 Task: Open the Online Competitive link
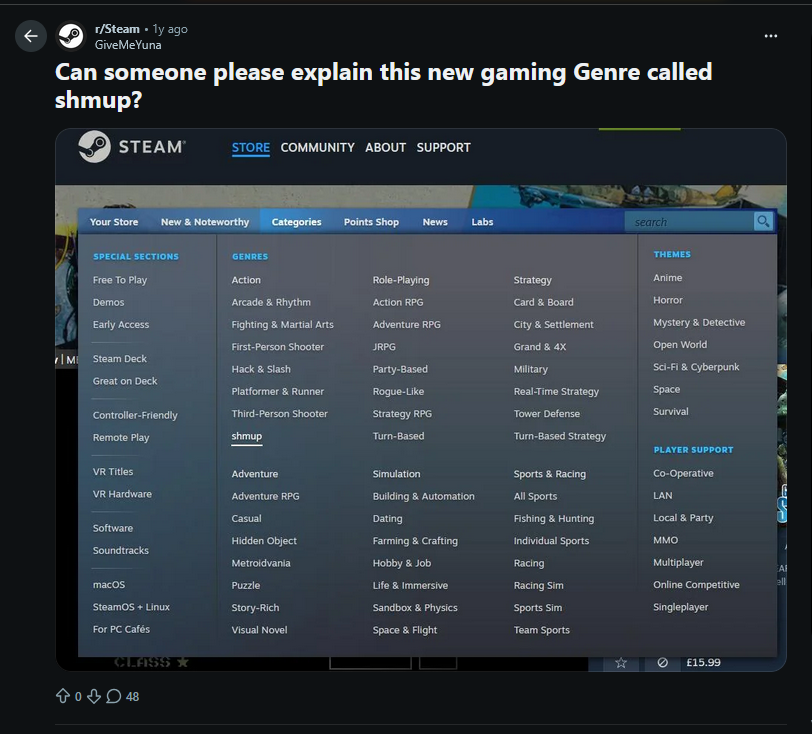pos(696,584)
